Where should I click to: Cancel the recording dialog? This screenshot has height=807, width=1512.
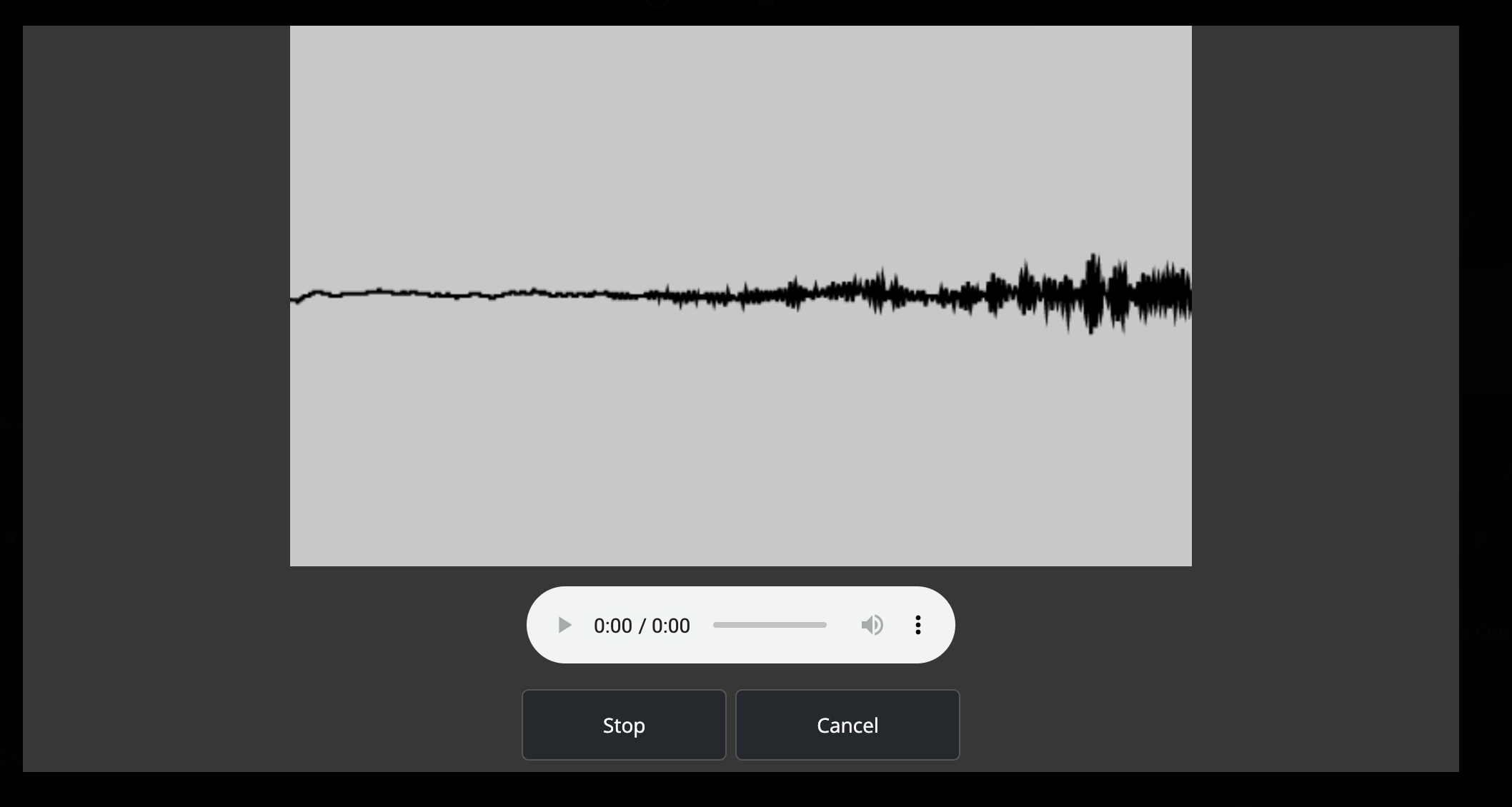pyautogui.click(x=847, y=725)
